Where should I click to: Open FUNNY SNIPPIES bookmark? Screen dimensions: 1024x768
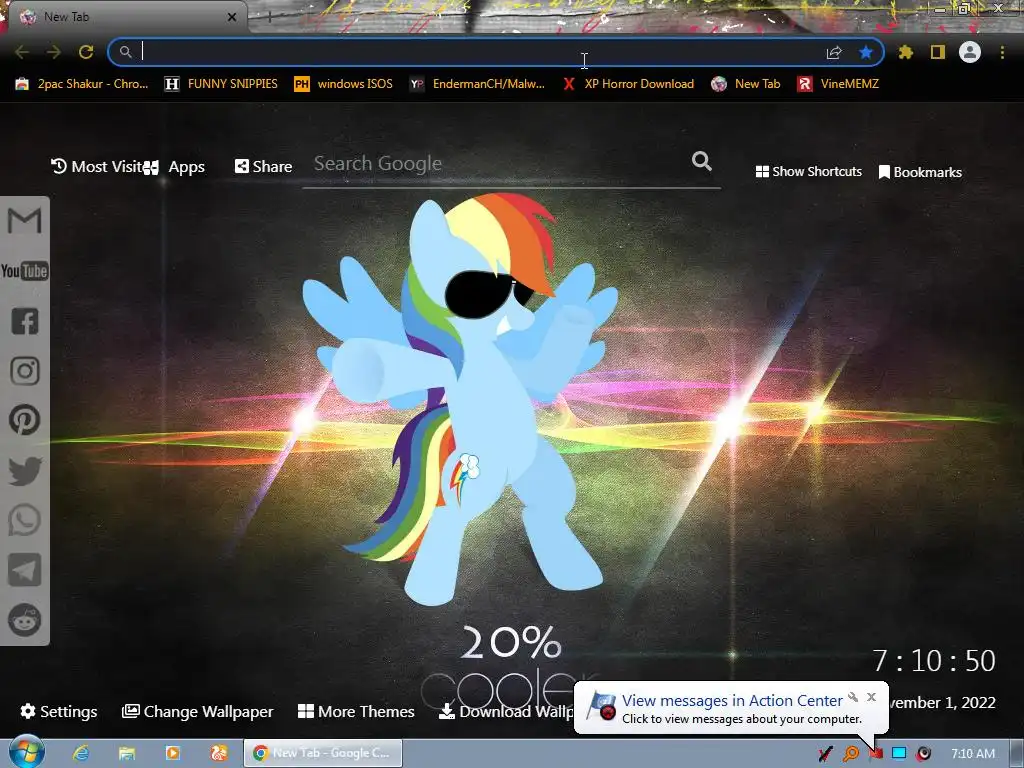coord(221,84)
